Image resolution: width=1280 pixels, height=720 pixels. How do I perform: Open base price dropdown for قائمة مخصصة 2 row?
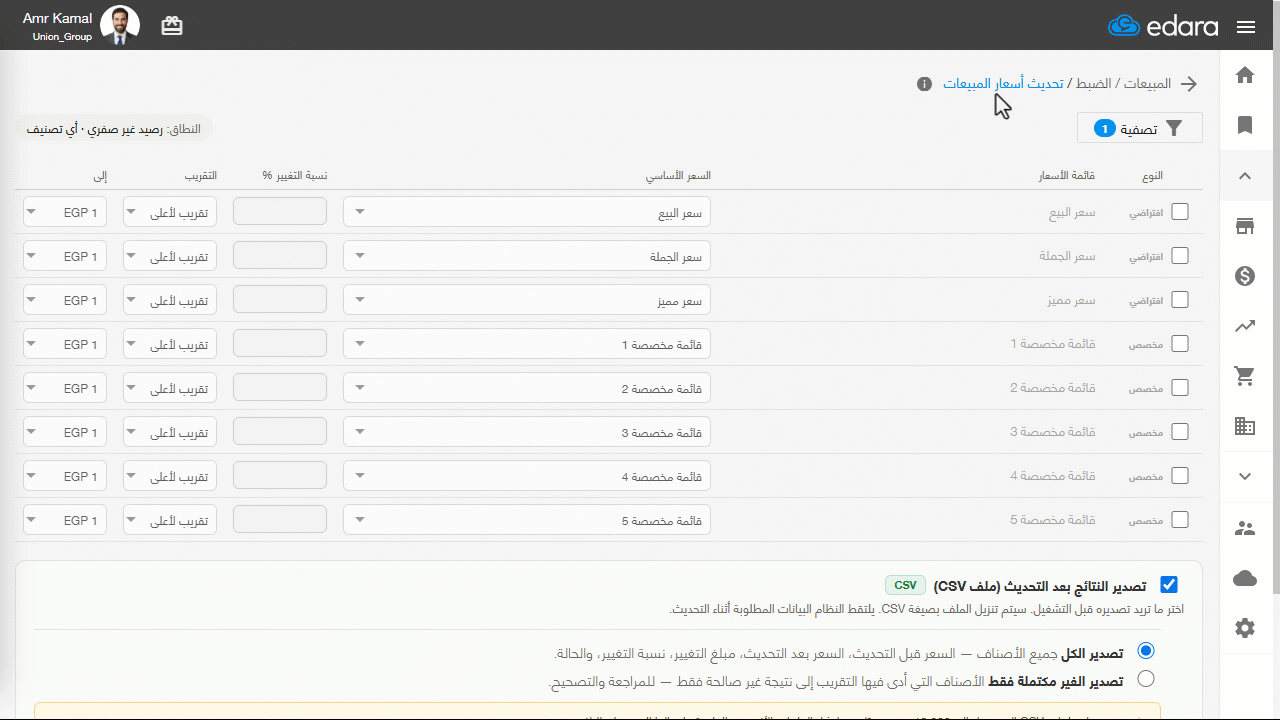point(527,388)
